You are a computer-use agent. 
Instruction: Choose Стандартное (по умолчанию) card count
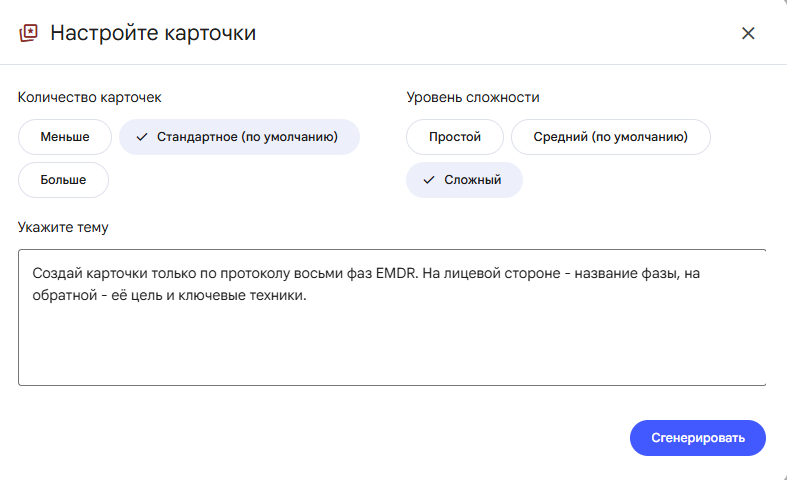[x=239, y=137]
